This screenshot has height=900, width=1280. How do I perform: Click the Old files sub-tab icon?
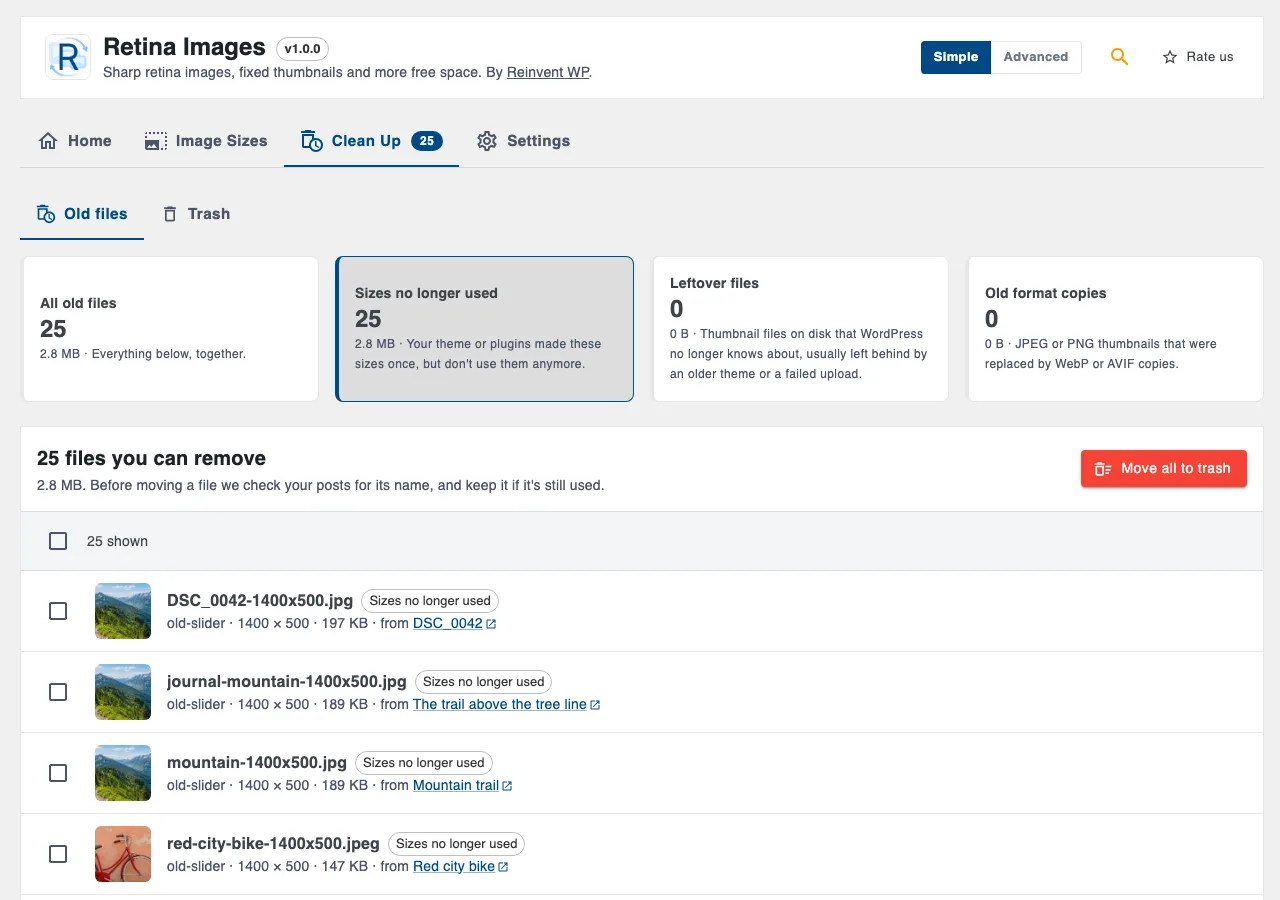click(x=46, y=214)
